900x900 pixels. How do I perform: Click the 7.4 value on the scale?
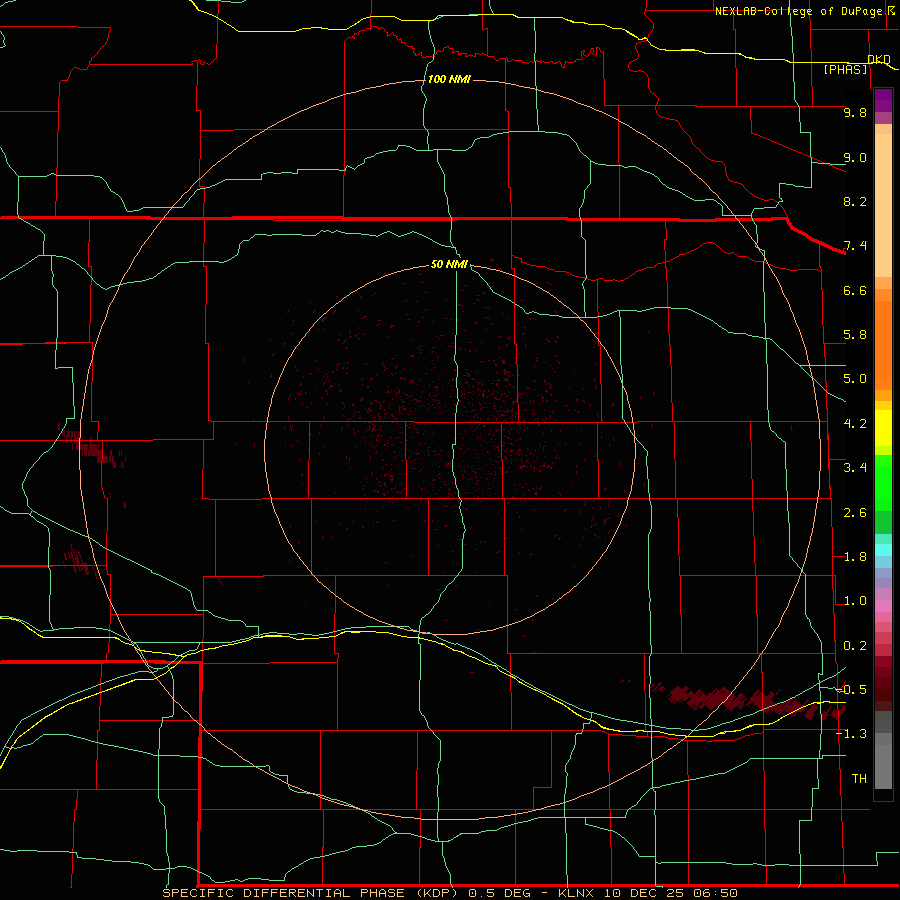855,246
